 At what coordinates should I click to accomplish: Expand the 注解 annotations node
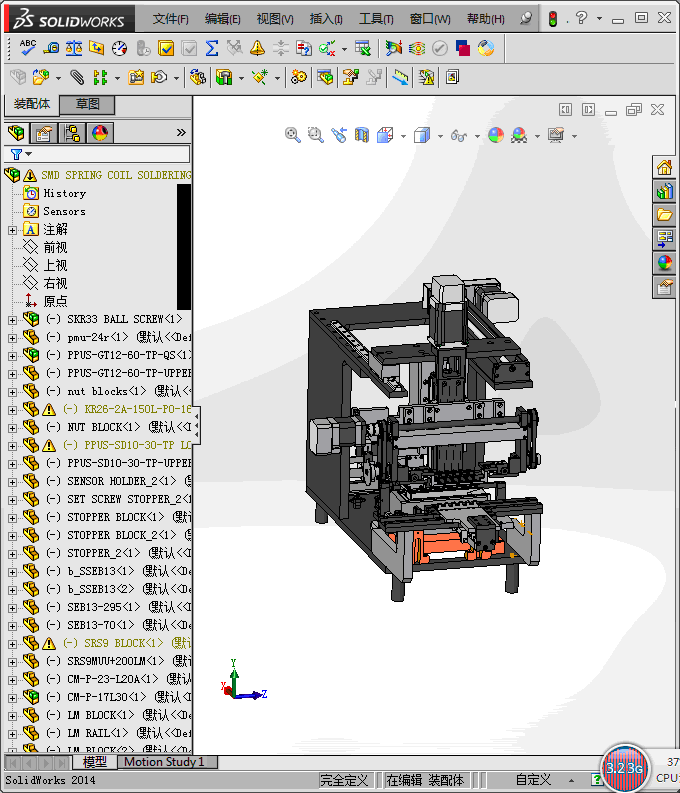pos(13,230)
